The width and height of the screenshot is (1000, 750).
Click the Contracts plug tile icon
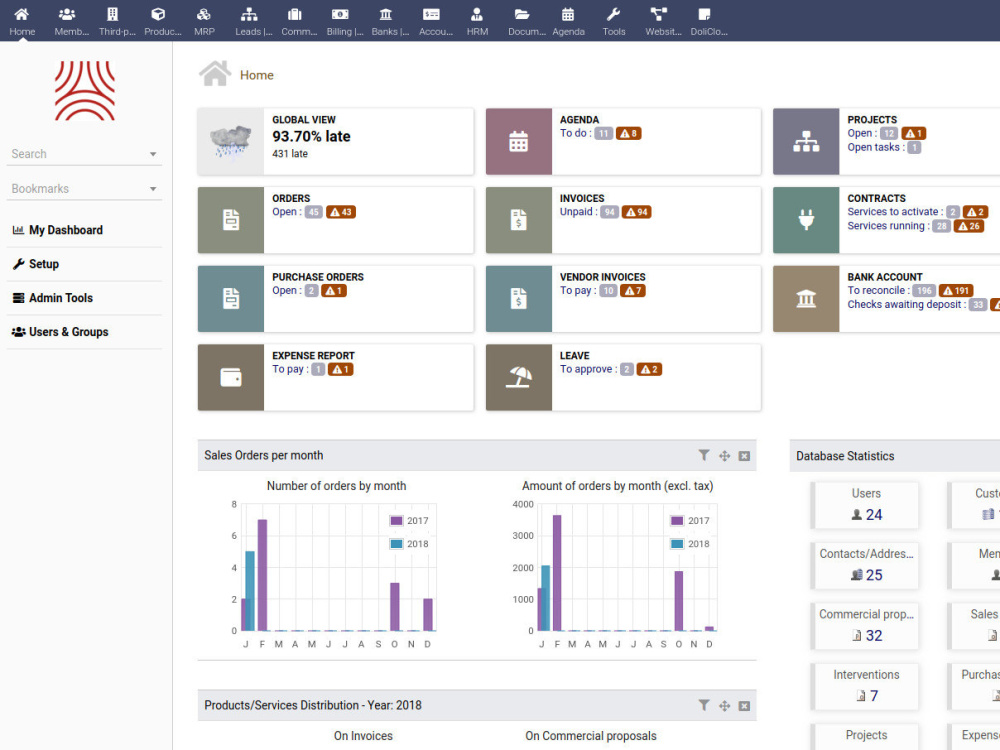point(806,219)
